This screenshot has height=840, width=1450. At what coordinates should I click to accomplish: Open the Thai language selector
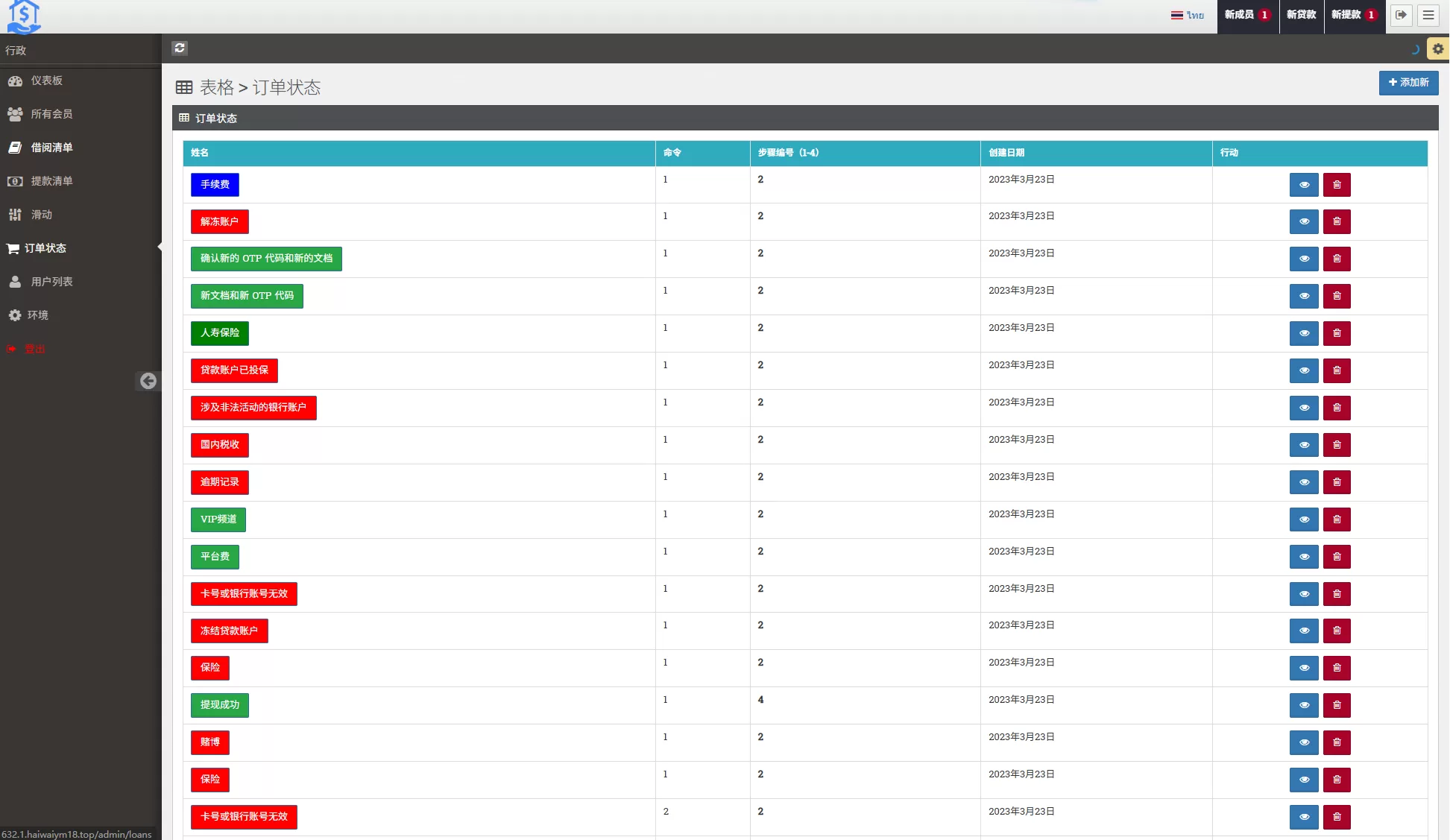[x=1188, y=15]
